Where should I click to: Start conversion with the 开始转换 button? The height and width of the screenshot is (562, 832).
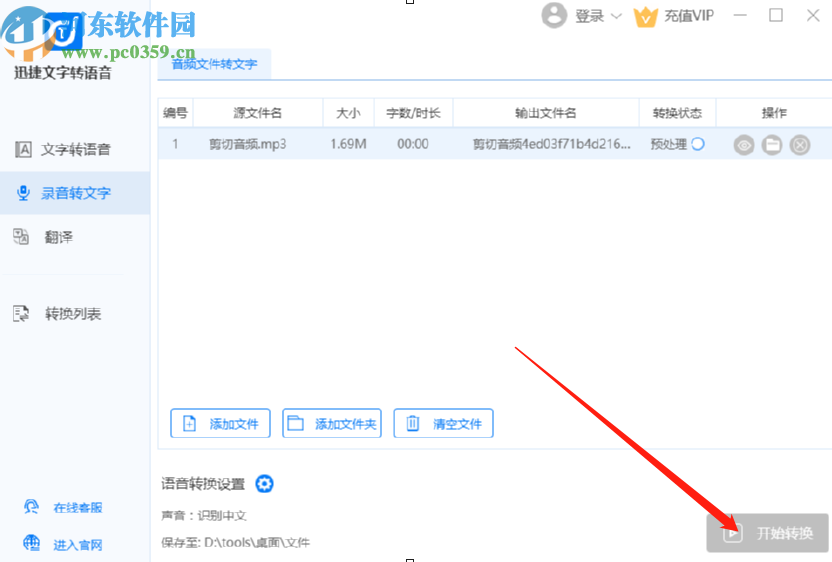[767, 533]
